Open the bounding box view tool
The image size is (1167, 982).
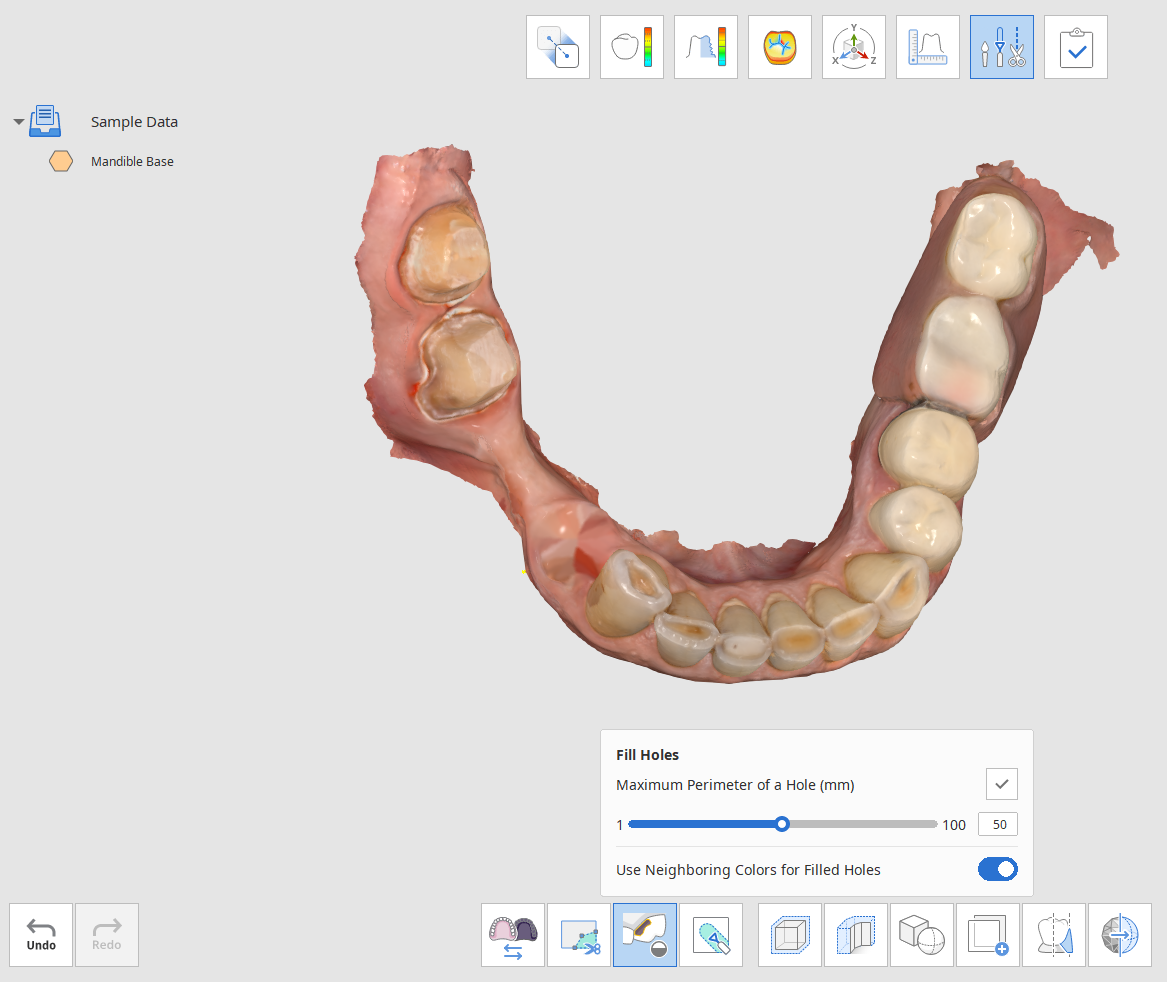[x=790, y=935]
